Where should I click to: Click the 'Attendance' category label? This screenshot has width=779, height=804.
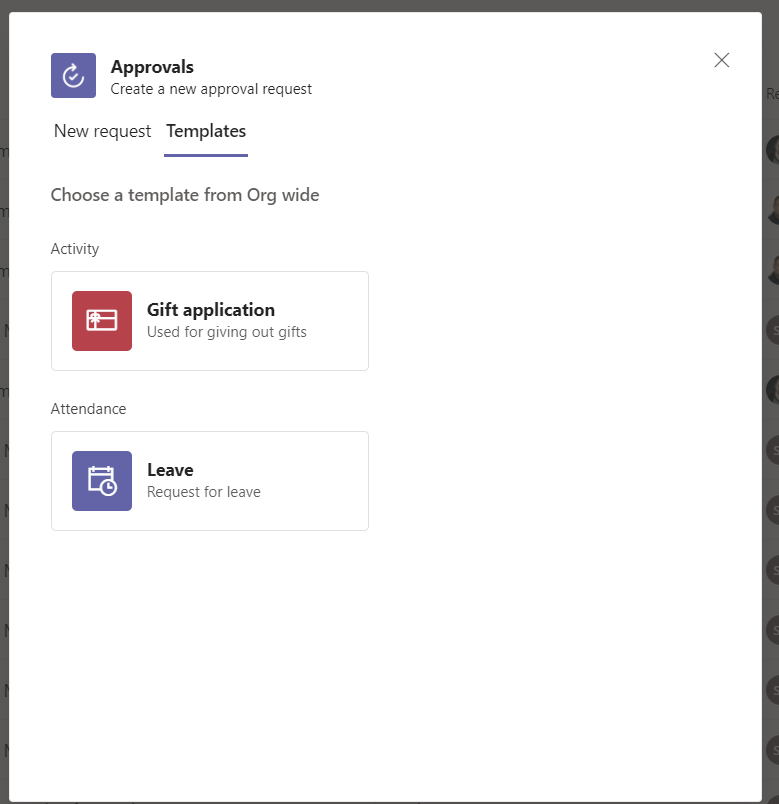click(x=88, y=409)
